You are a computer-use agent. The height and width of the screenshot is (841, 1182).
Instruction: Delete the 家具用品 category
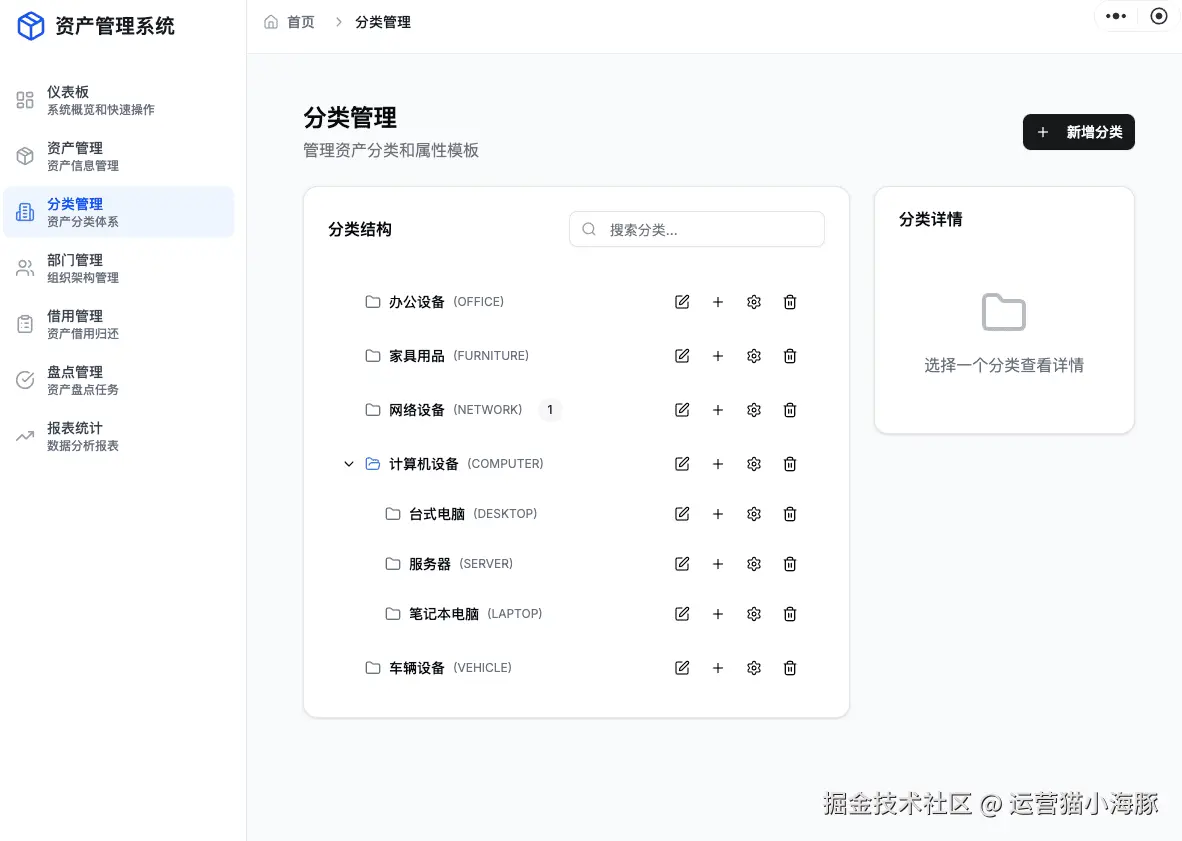790,356
